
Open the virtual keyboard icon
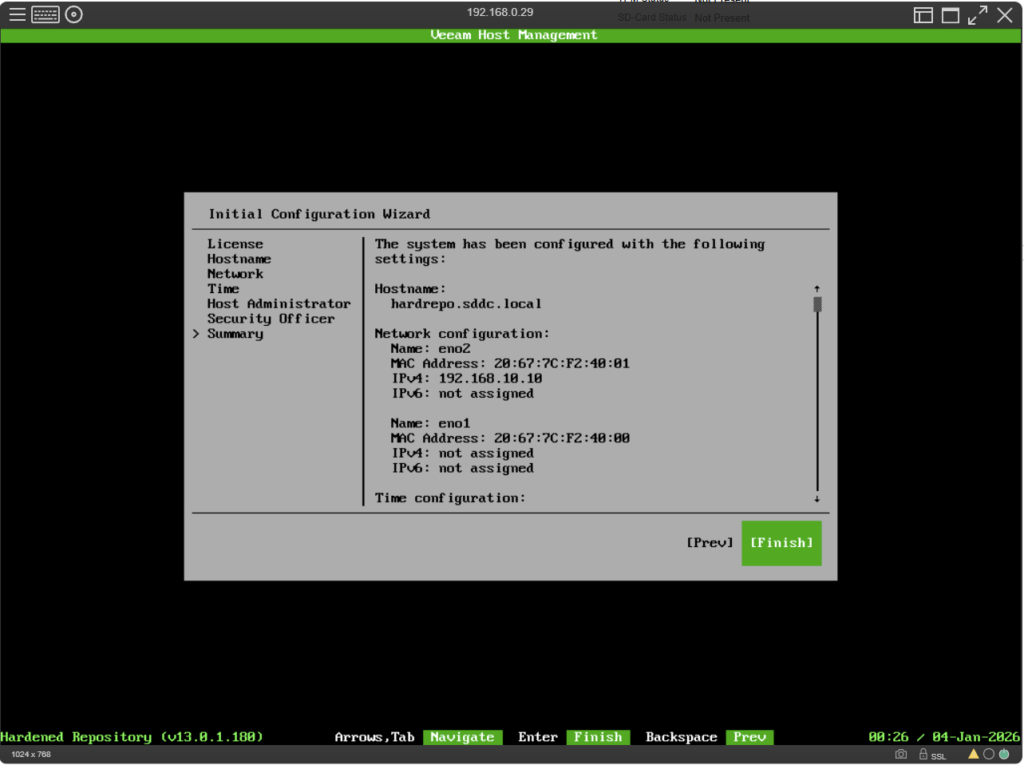pos(45,14)
